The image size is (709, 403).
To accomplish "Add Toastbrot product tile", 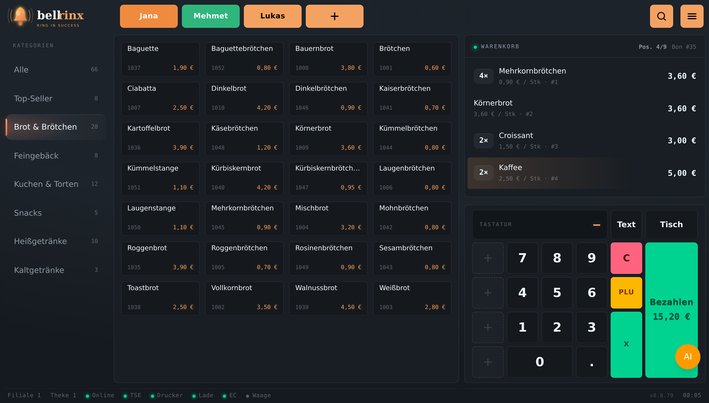I will click(161, 298).
